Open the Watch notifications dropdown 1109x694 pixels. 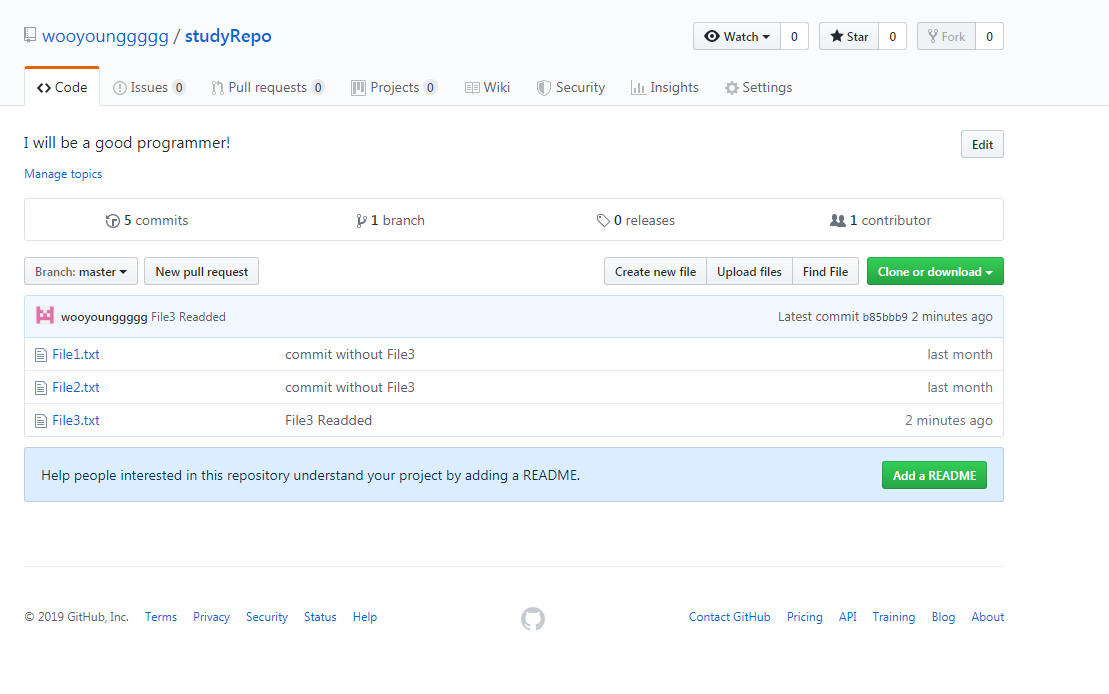737,36
